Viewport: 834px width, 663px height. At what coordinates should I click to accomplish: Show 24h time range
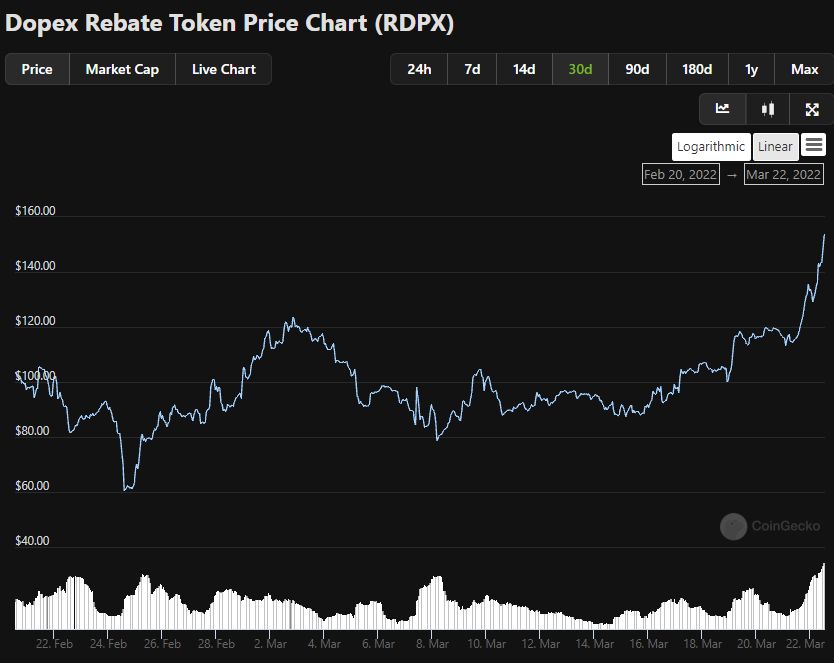point(419,69)
